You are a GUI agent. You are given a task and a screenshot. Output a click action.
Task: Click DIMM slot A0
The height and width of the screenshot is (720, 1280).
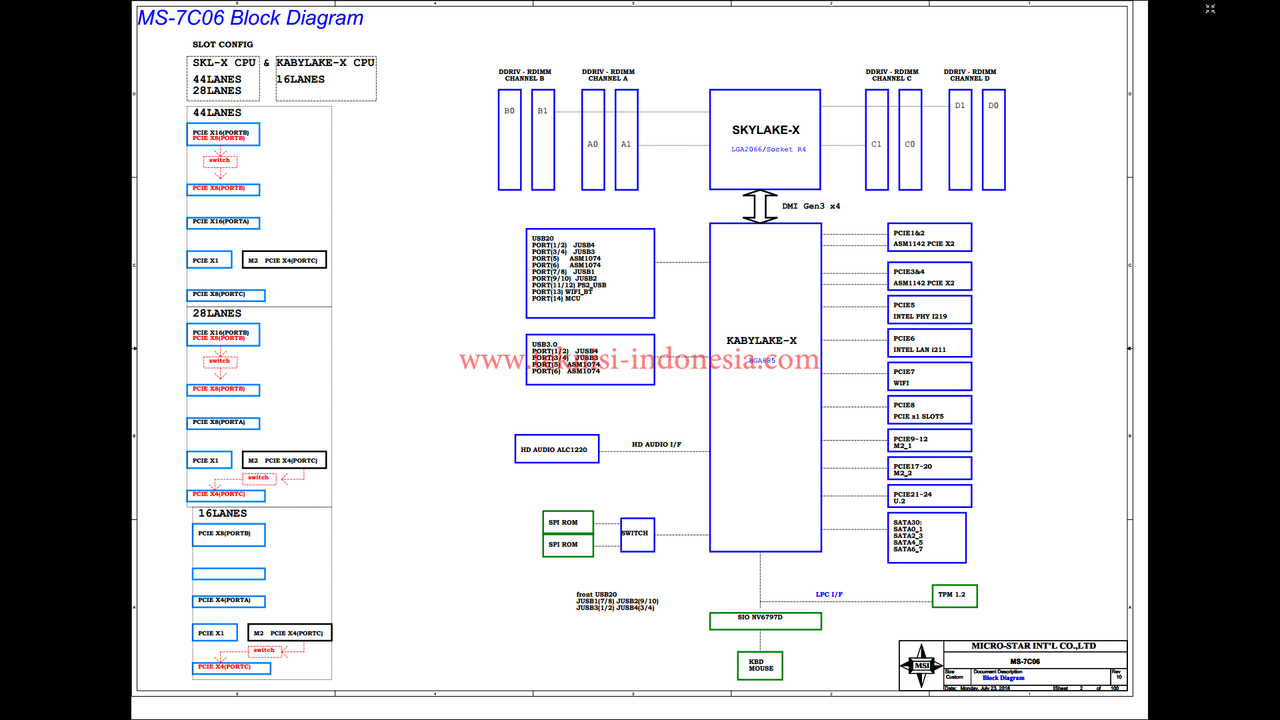click(593, 139)
